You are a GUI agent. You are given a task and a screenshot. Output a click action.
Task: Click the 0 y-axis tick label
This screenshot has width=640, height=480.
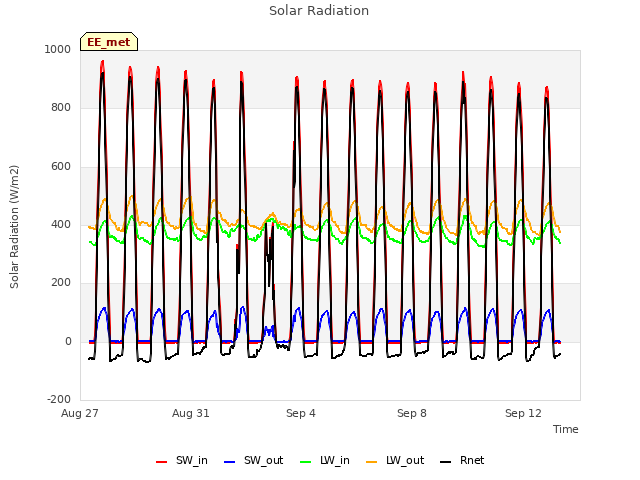point(68,342)
